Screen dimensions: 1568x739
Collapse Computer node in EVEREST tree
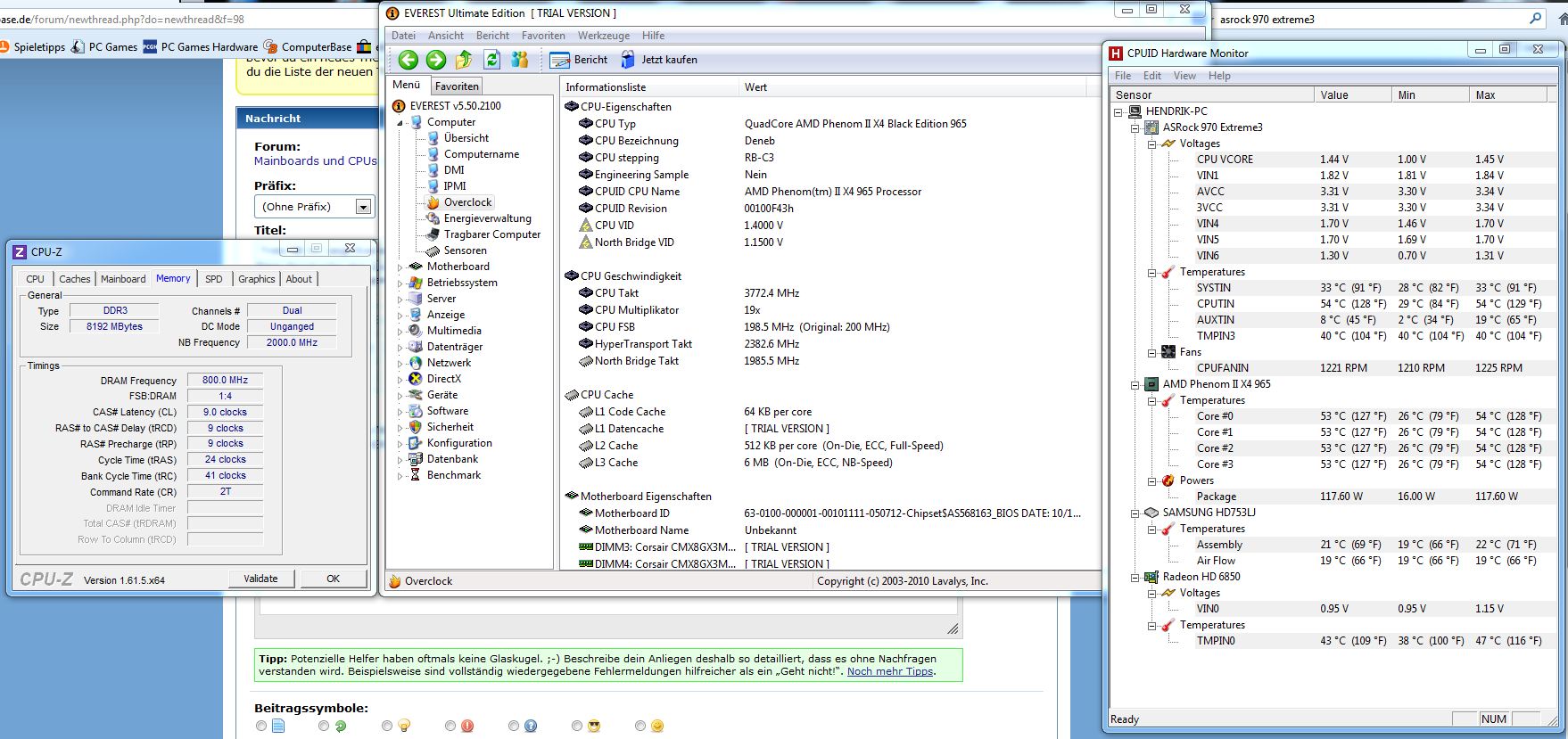(x=400, y=123)
